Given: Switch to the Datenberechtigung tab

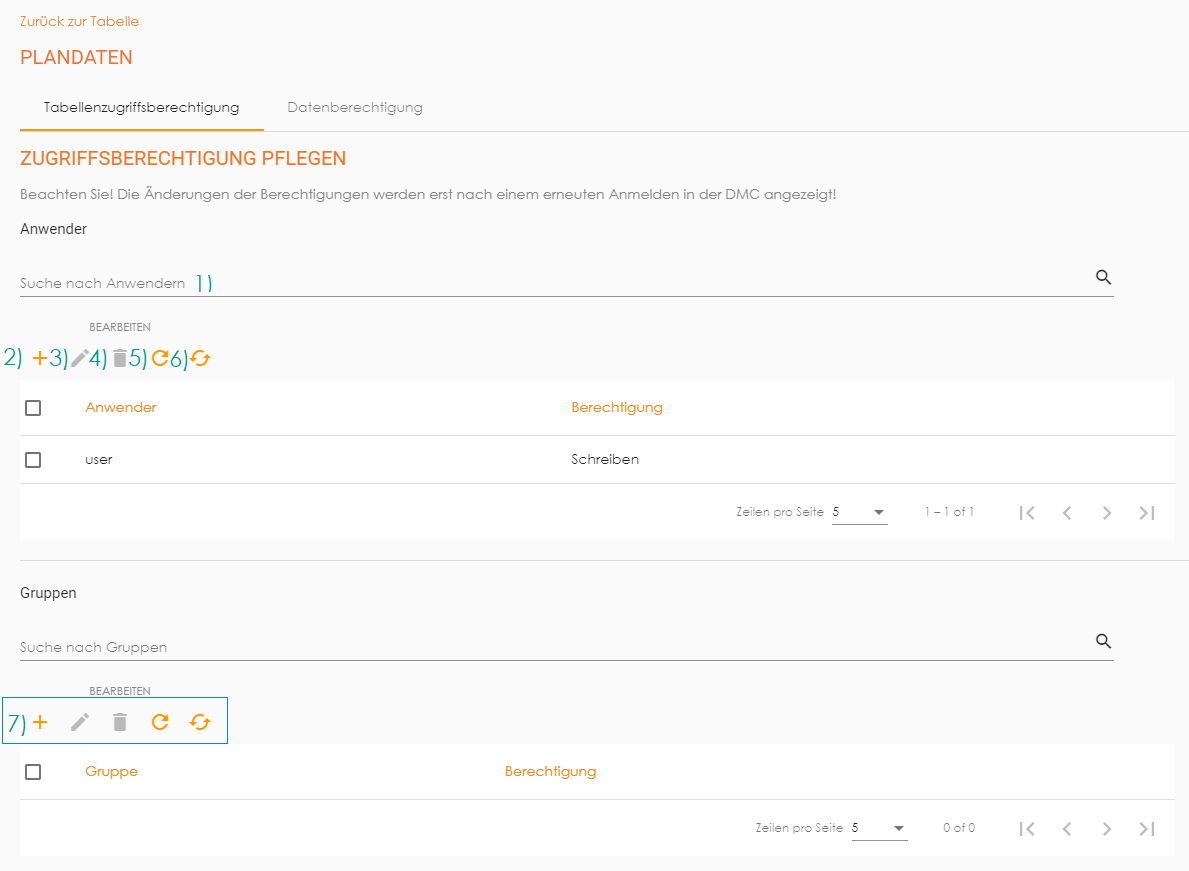Looking at the screenshot, I should coord(354,107).
